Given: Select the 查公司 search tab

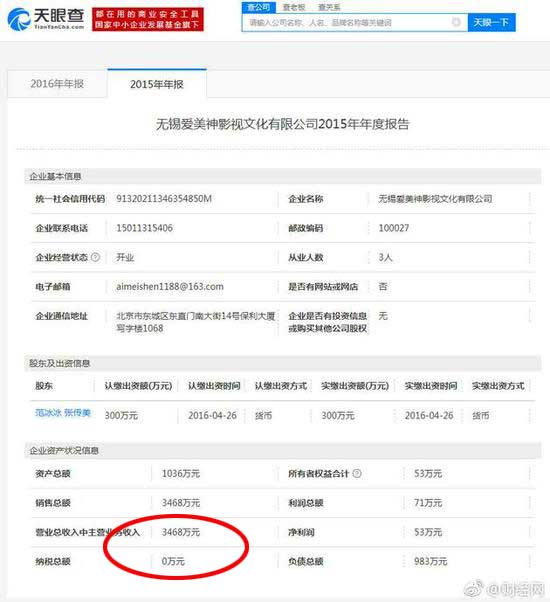Looking at the screenshot, I should pyautogui.click(x=259, y=7).
